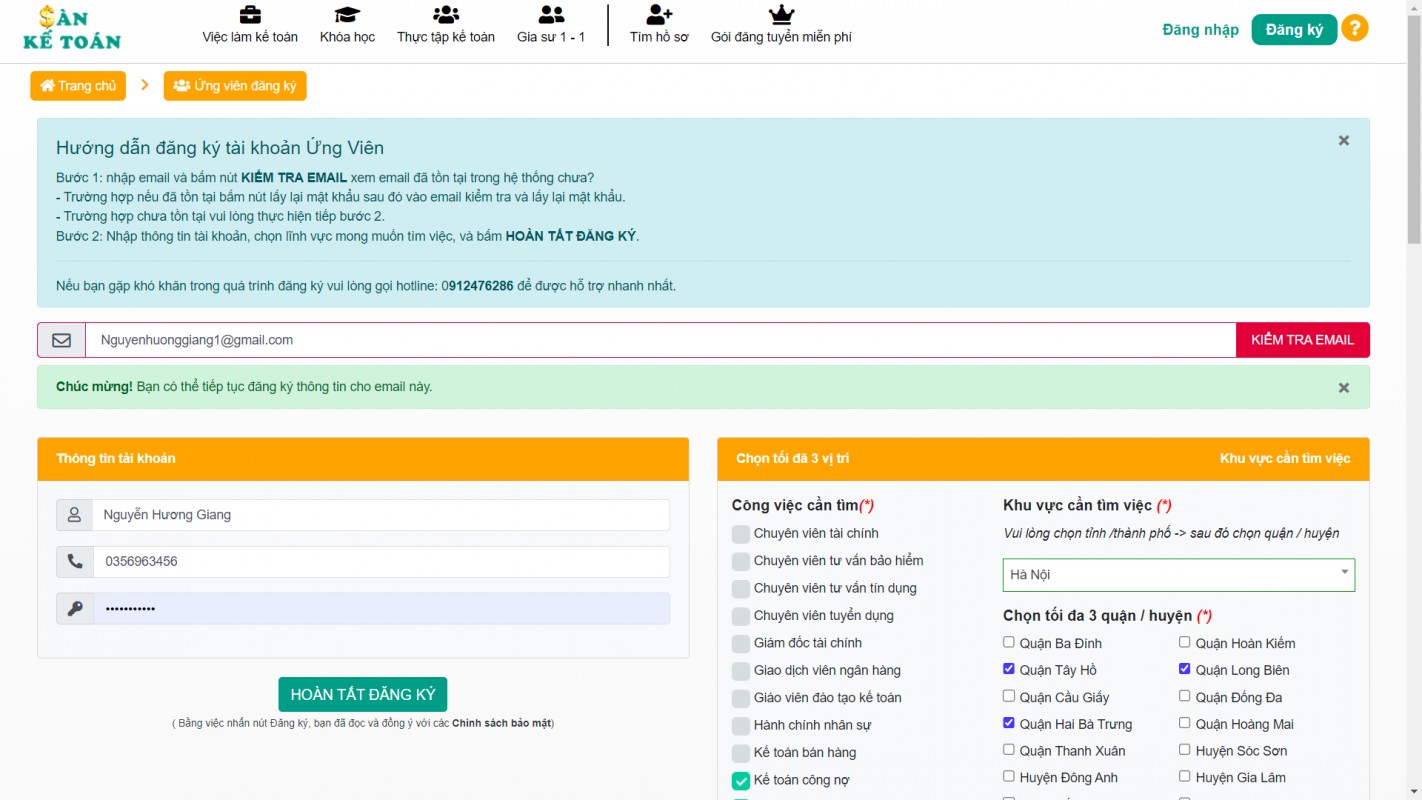Screen dimensions: 1422x800
Task: Click the Sàn Kế Toán logo
Action: coord(72,29)
